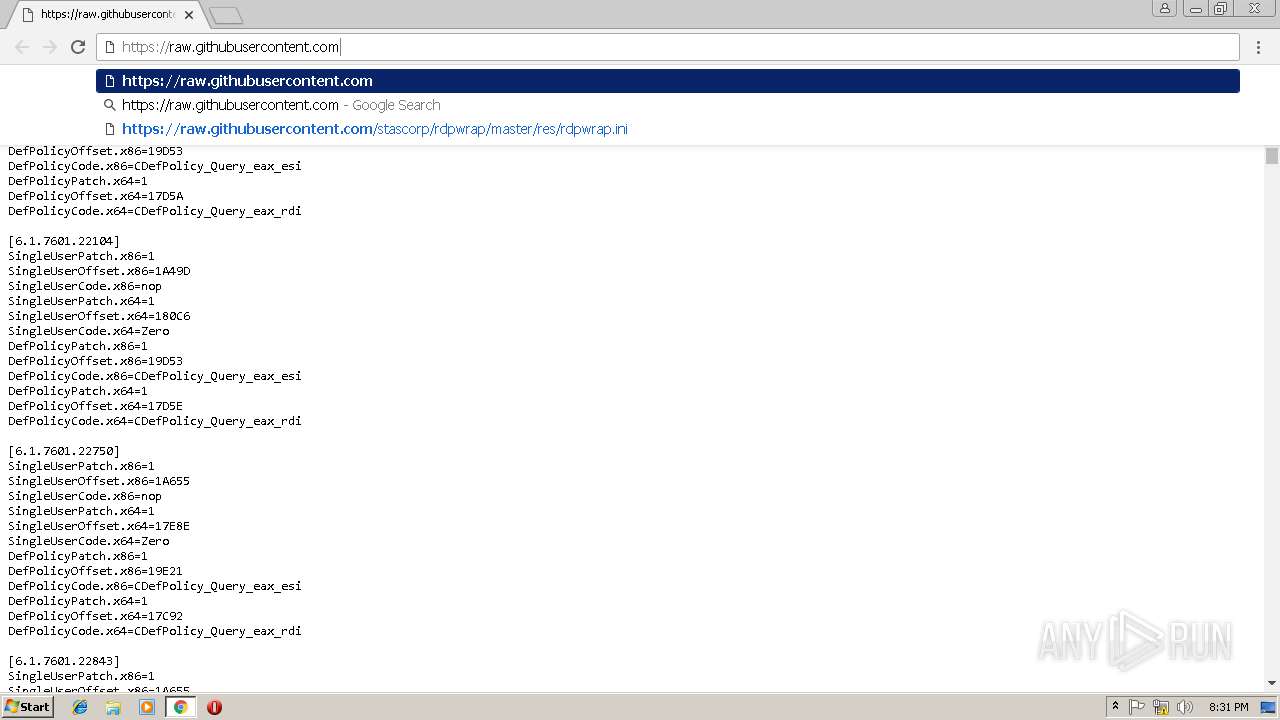Screen dimensions: 1280x720
Task: Click the network tray icon
Action: [x=1161, y=707]
